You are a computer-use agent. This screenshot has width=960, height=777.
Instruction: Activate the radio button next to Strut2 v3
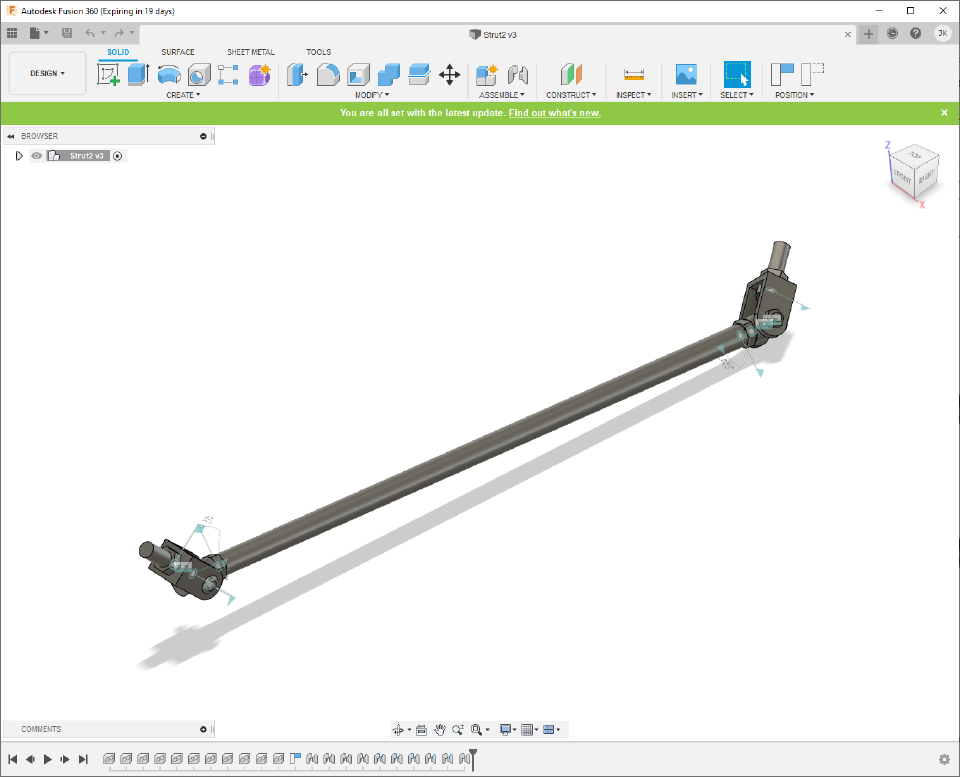(118, 156)
